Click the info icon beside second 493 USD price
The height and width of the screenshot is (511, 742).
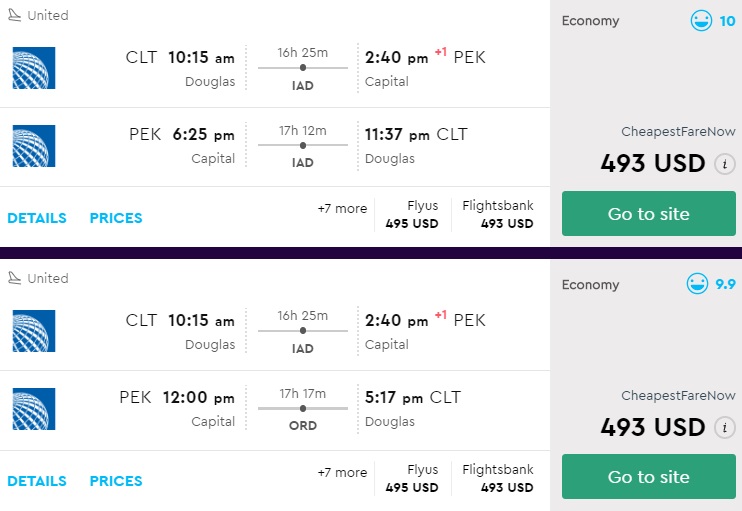coord(725,428)
